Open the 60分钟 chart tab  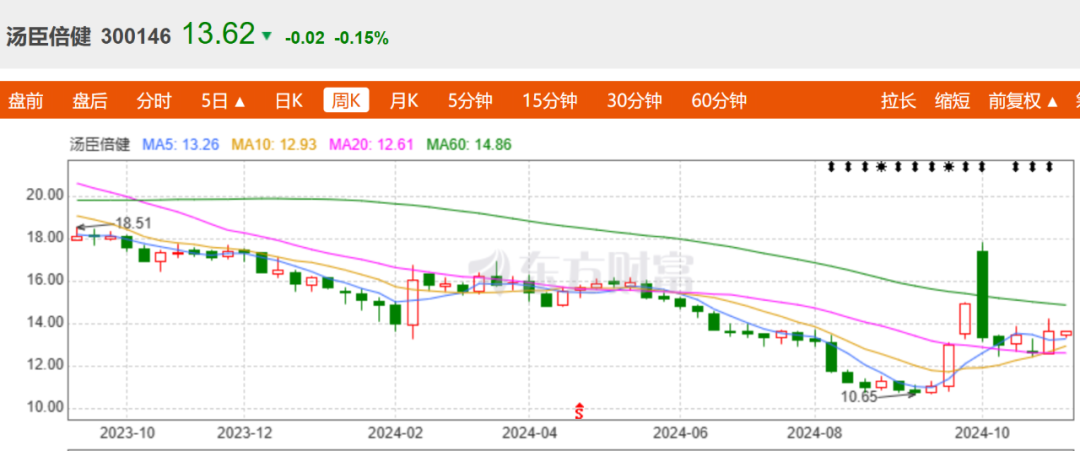[x=719, y=100]
